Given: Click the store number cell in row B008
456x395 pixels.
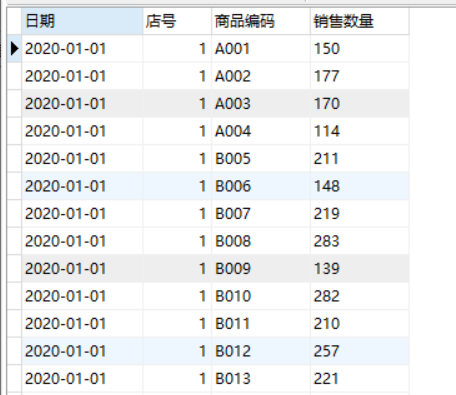Looking at the screenshot, I should (177, 241).
